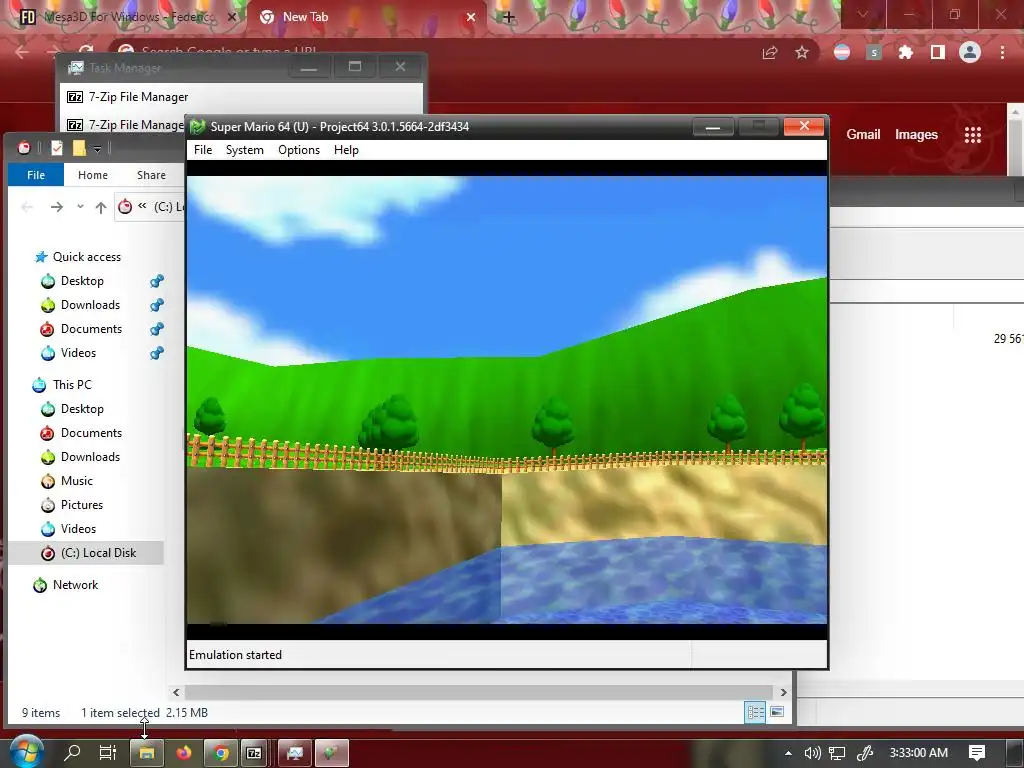Select (C:) Local Disk in navigation pane
The width and height of the screenshot is (1024, 768).
coord(86,553)
